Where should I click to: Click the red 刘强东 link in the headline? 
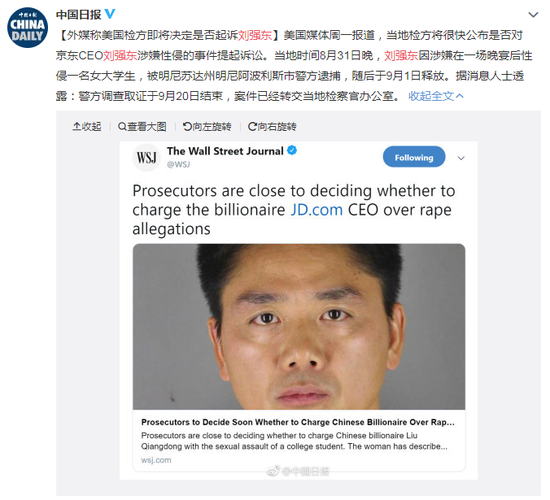(x=255, y=35)
